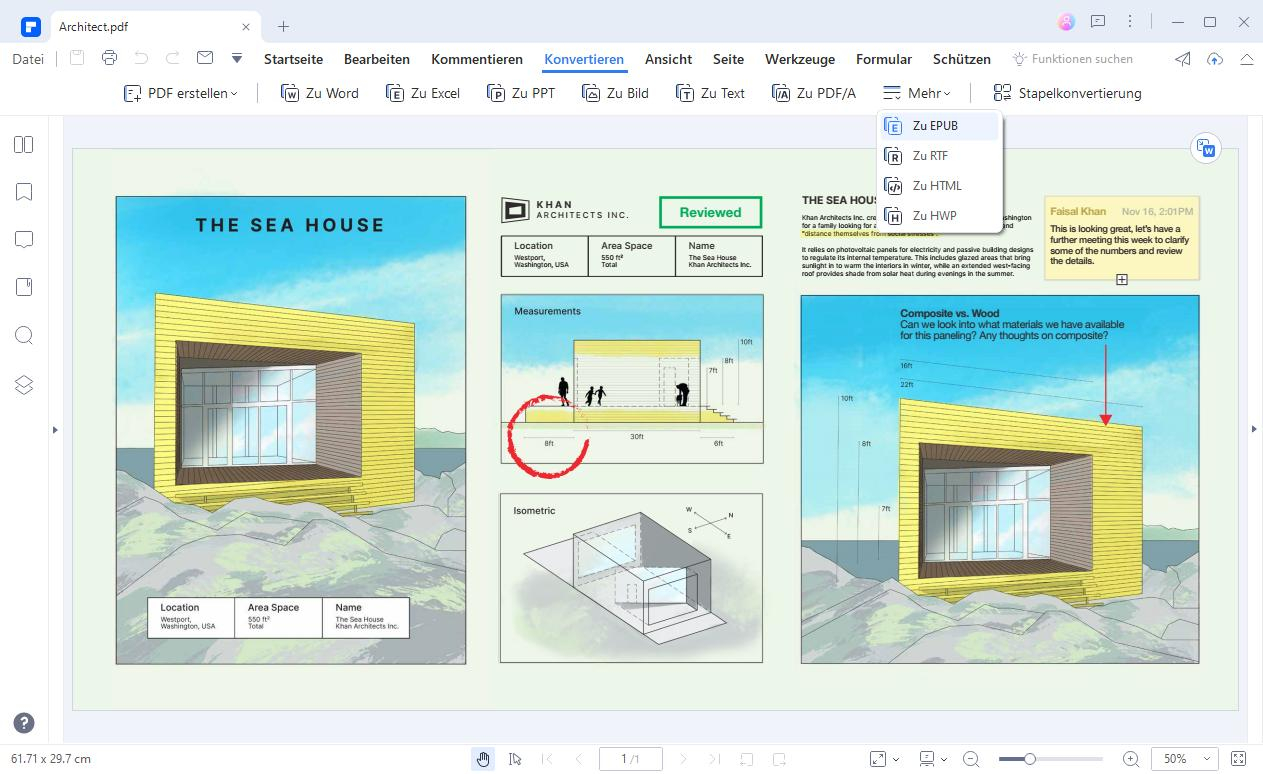This screenshot has width=1263, height=774.
Task: Open the page thumbnails panel
Action: point(24,144)
